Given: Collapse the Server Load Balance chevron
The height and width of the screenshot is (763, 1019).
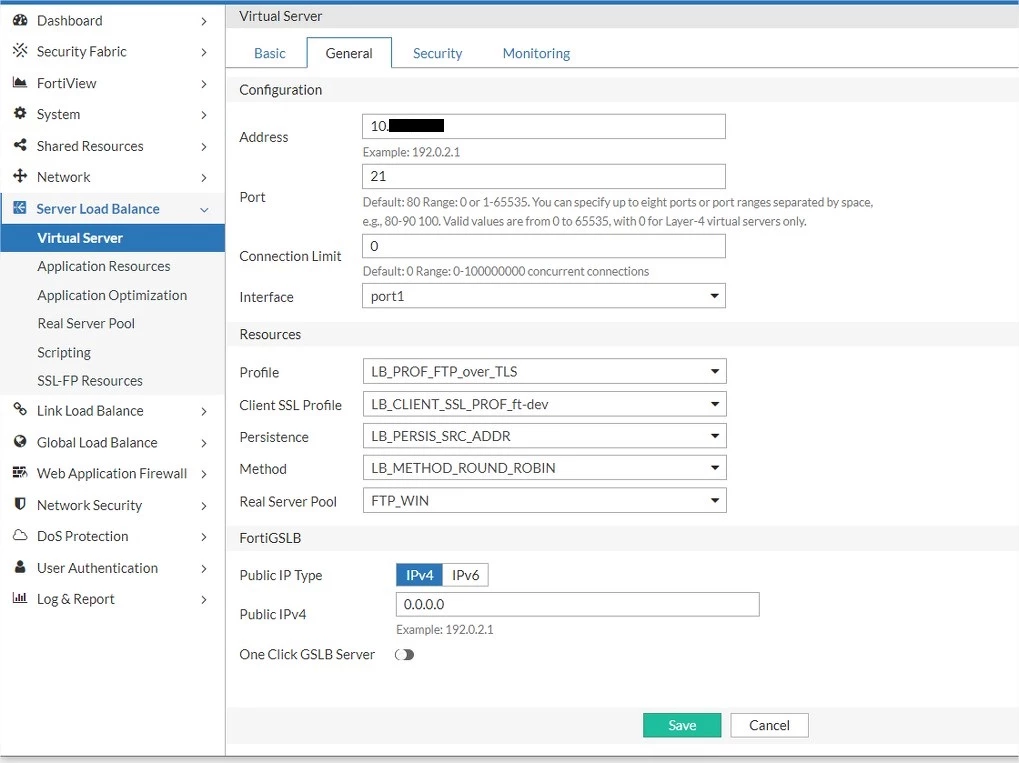Looking at the screenshot, I should click(204, 210).
